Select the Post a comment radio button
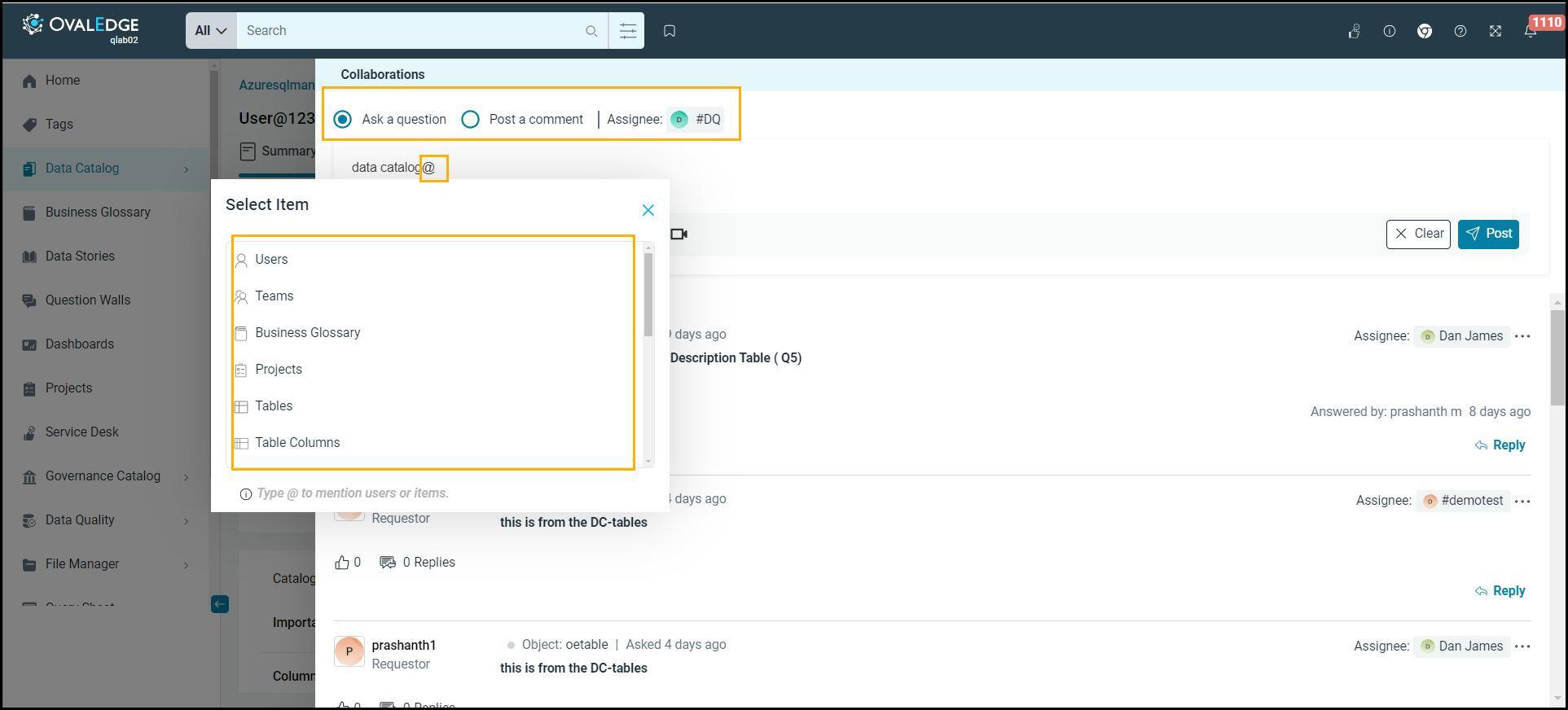The image size is (1568, 710). point(471,120)
